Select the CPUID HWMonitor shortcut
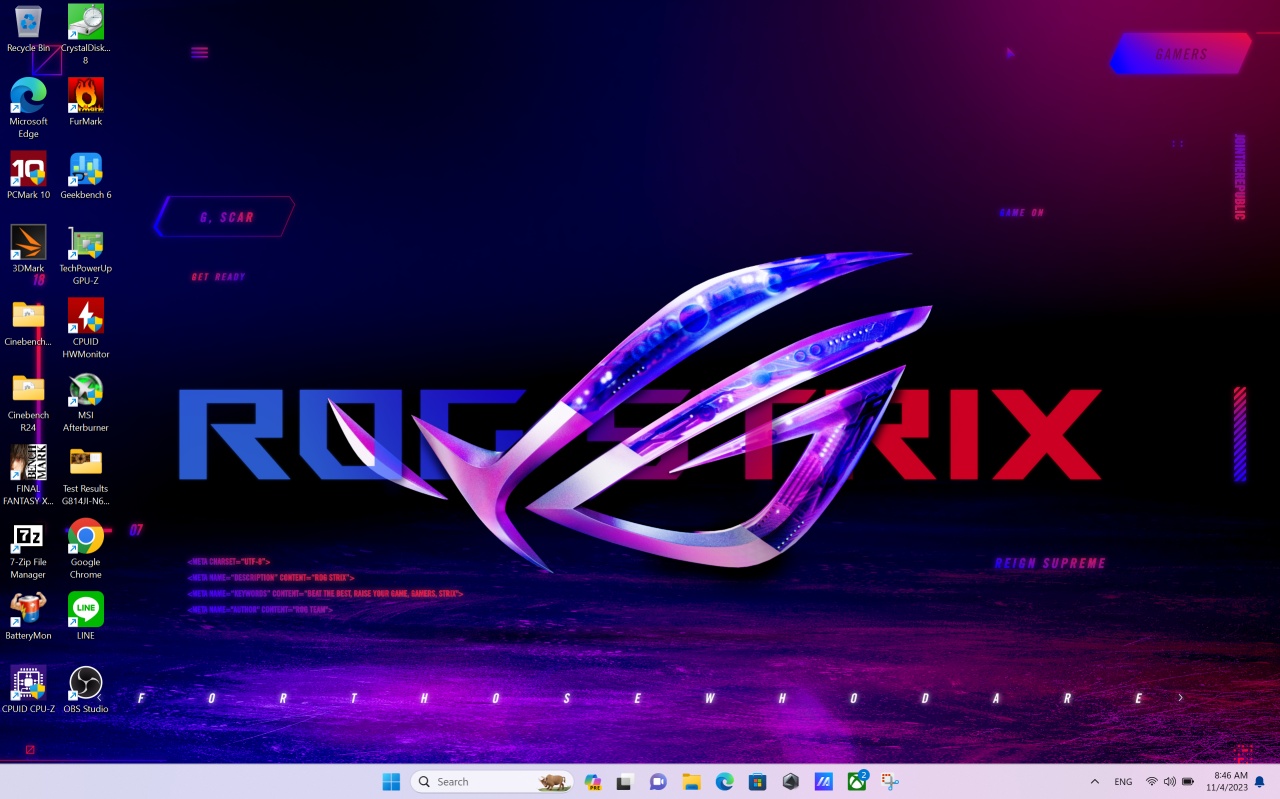 (86, 328)
